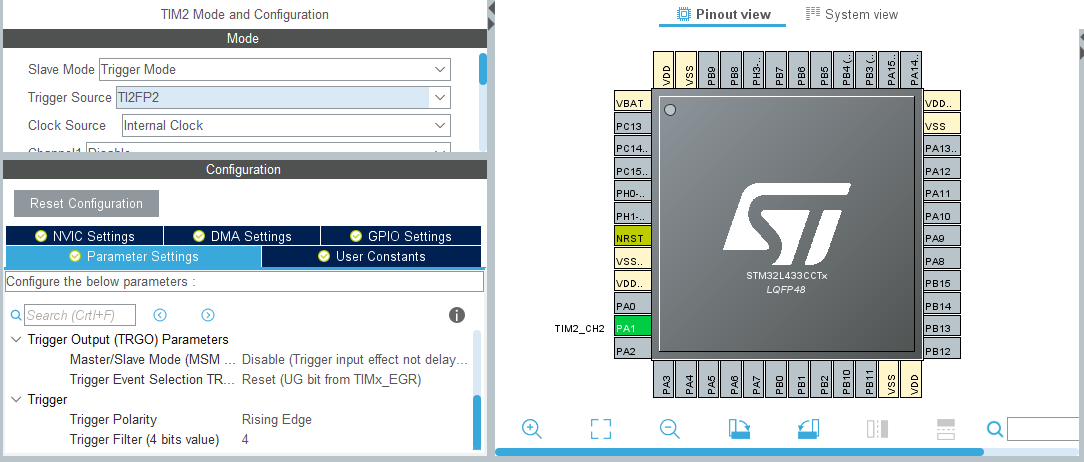Open the parameter info icon

click(457, 315)
